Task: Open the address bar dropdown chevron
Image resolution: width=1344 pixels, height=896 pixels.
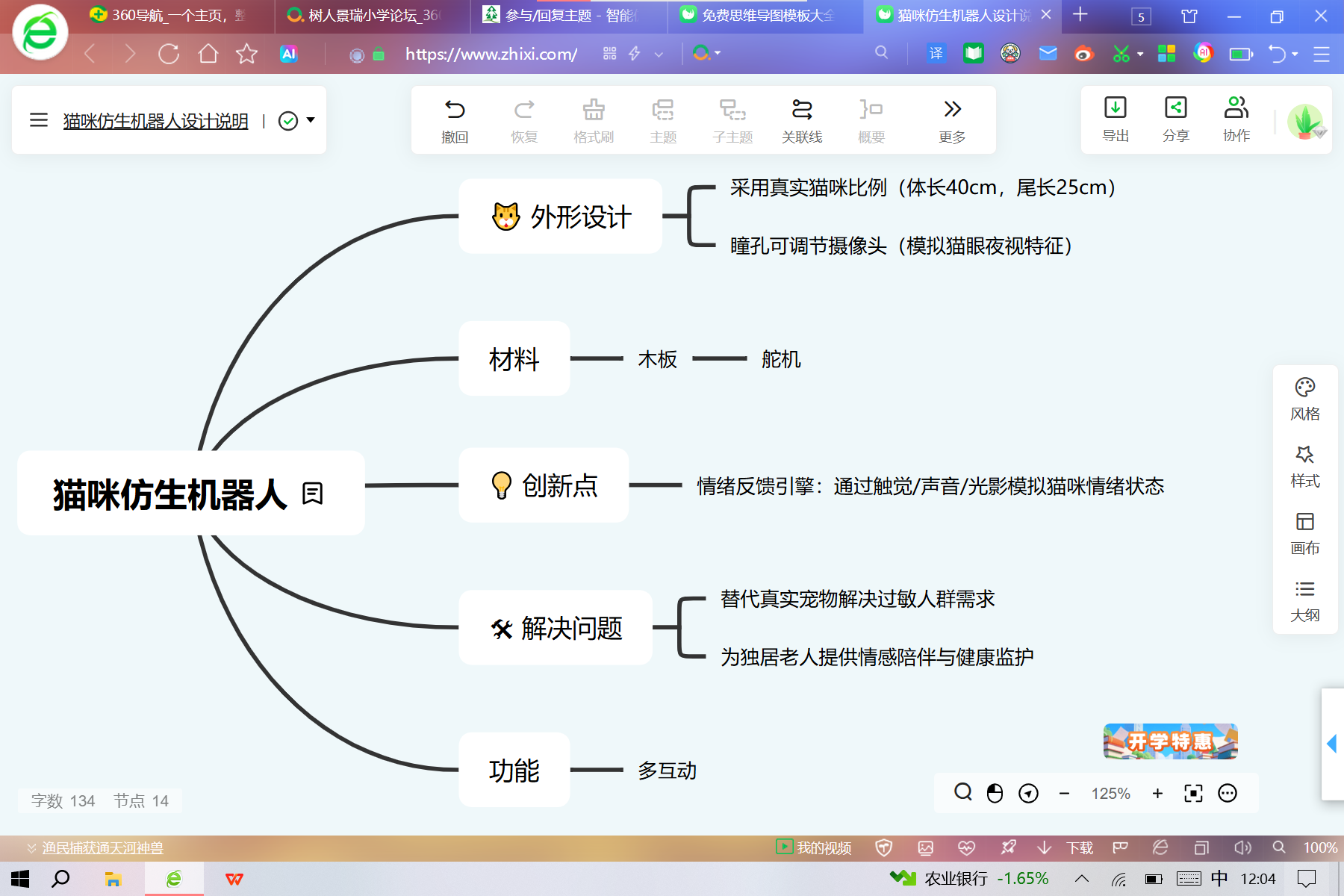Action: coord(659,55)
